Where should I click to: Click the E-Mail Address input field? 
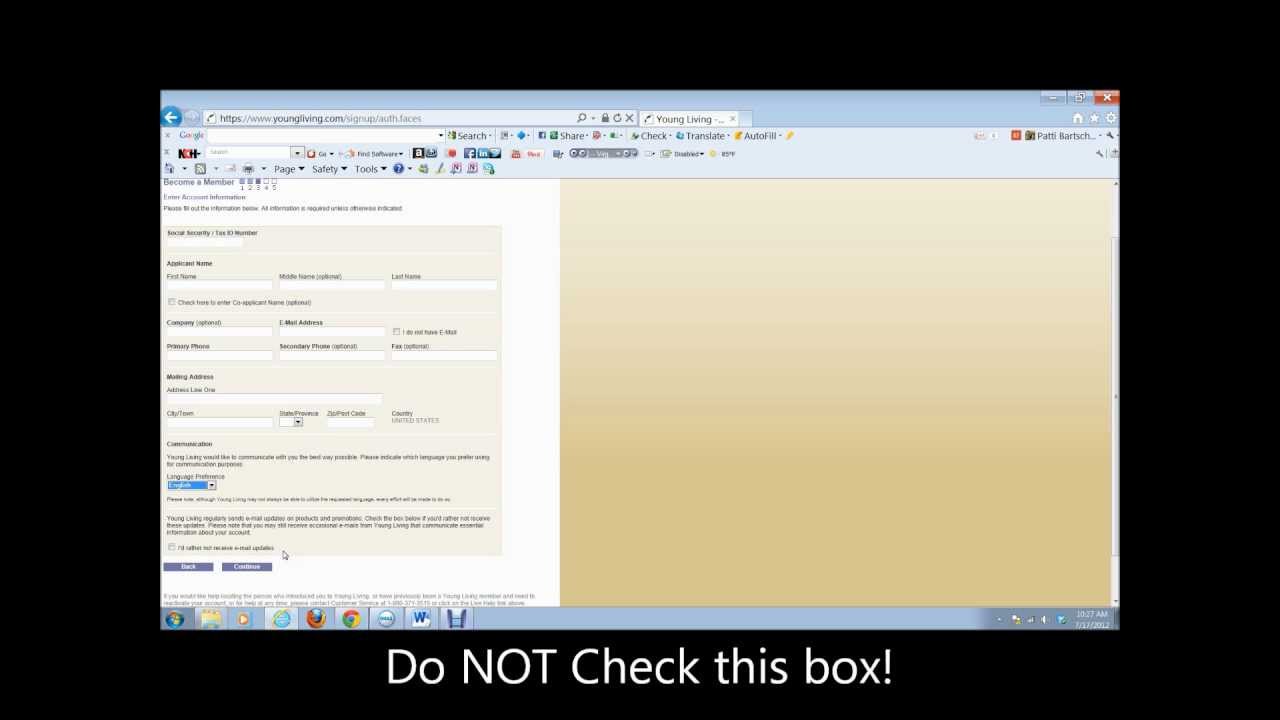(332, 331)
